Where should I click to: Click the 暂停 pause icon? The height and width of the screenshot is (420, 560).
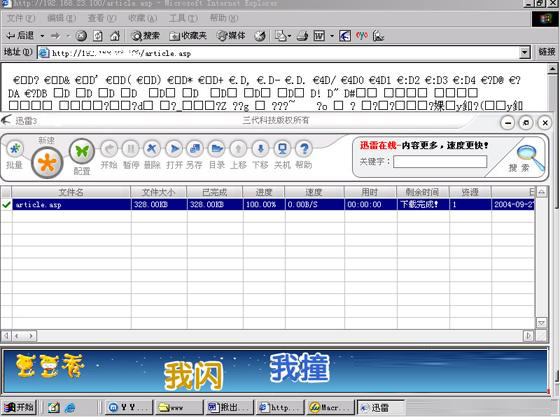coord(131,149)
